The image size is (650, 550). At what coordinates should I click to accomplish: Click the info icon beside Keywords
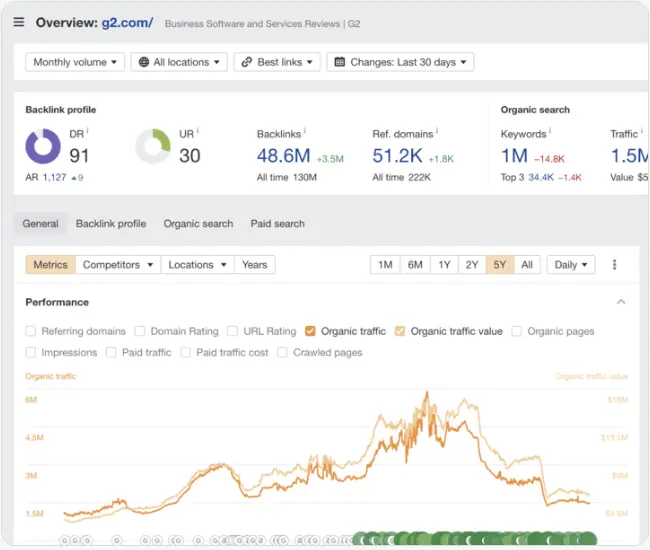point(550,131)
